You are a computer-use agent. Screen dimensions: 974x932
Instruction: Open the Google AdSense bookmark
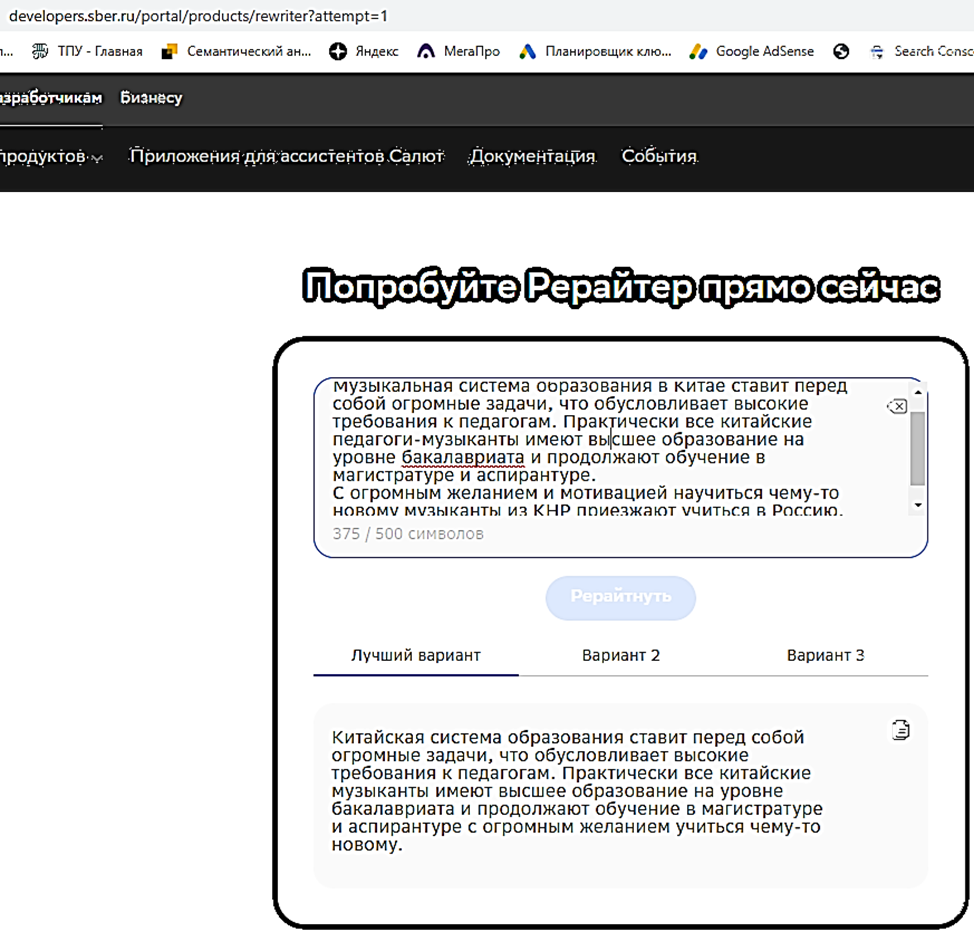point(751,51)
